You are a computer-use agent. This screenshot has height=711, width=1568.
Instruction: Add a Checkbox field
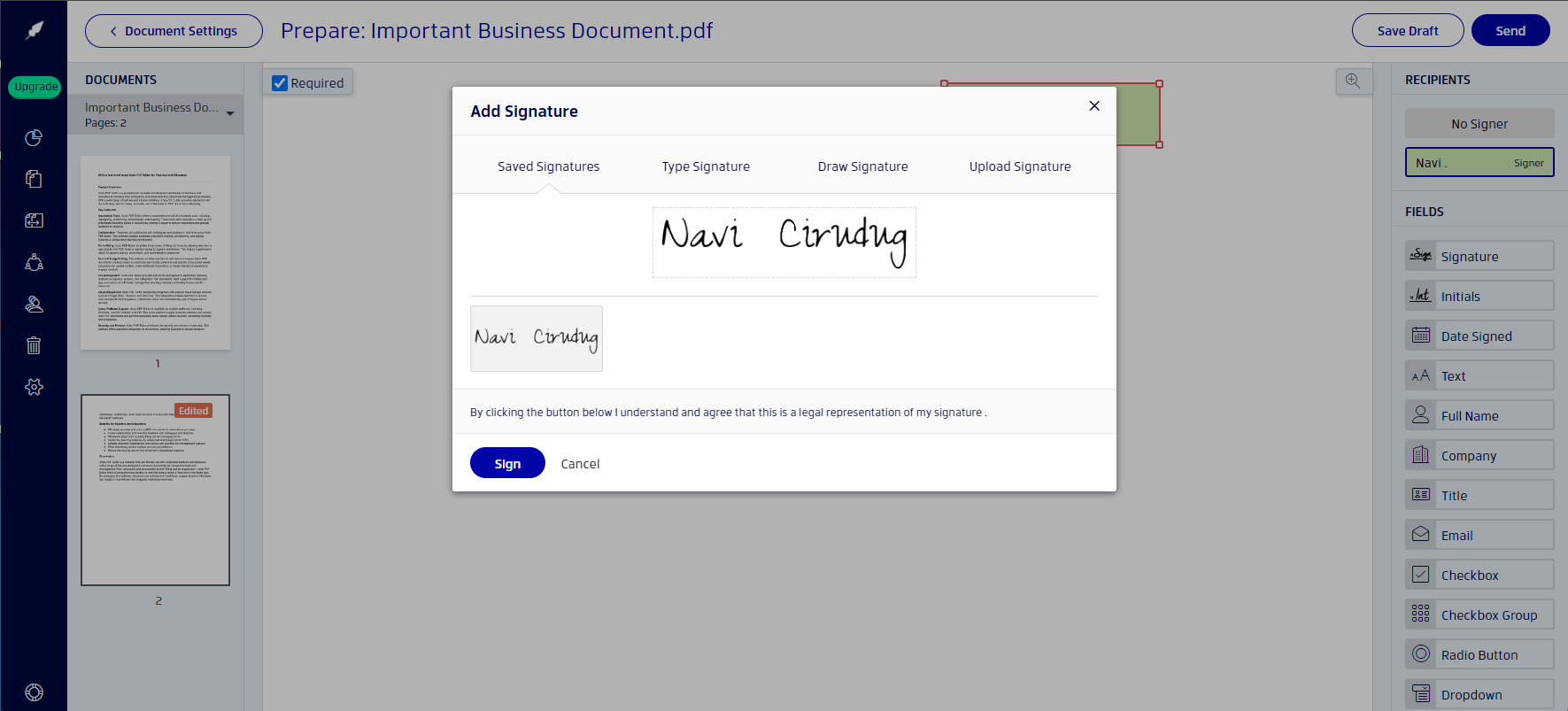tap(1479, 575)
